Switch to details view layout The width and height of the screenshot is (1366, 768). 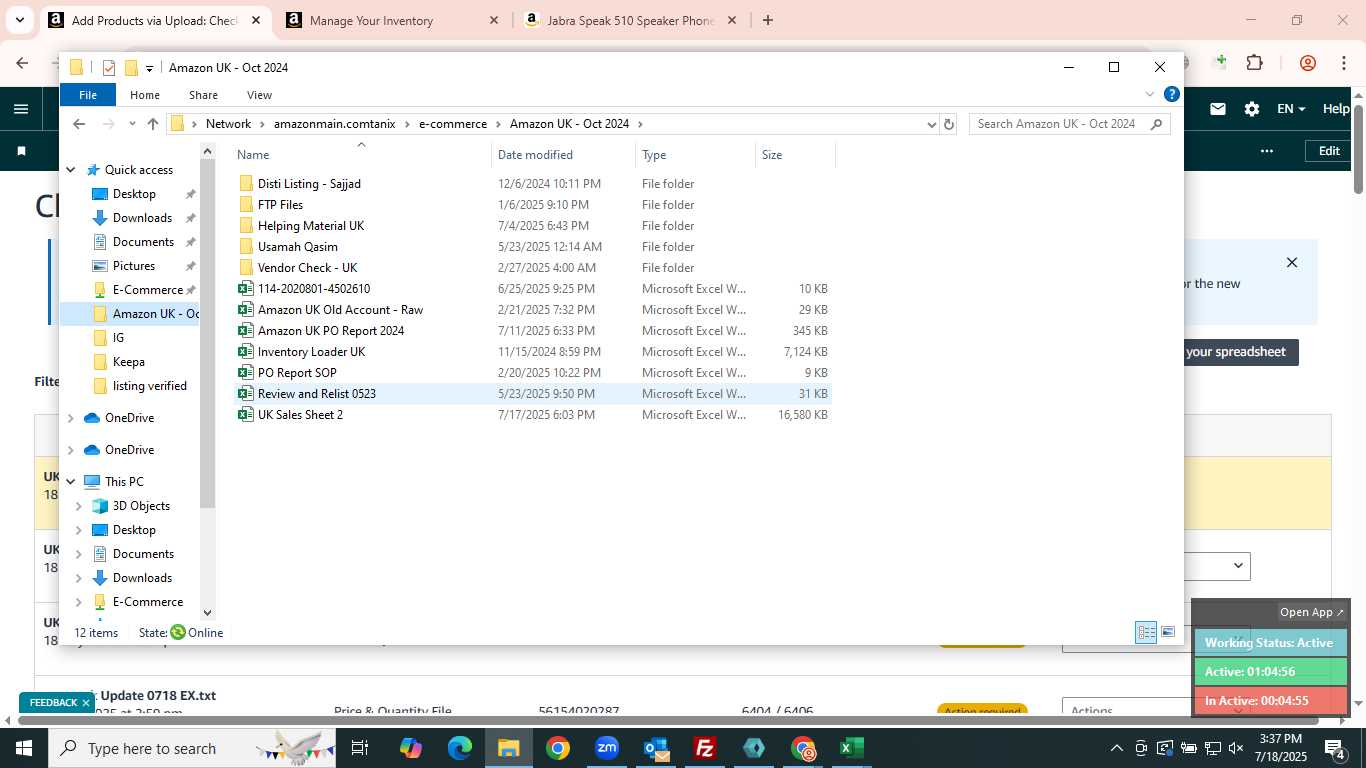1146,632
